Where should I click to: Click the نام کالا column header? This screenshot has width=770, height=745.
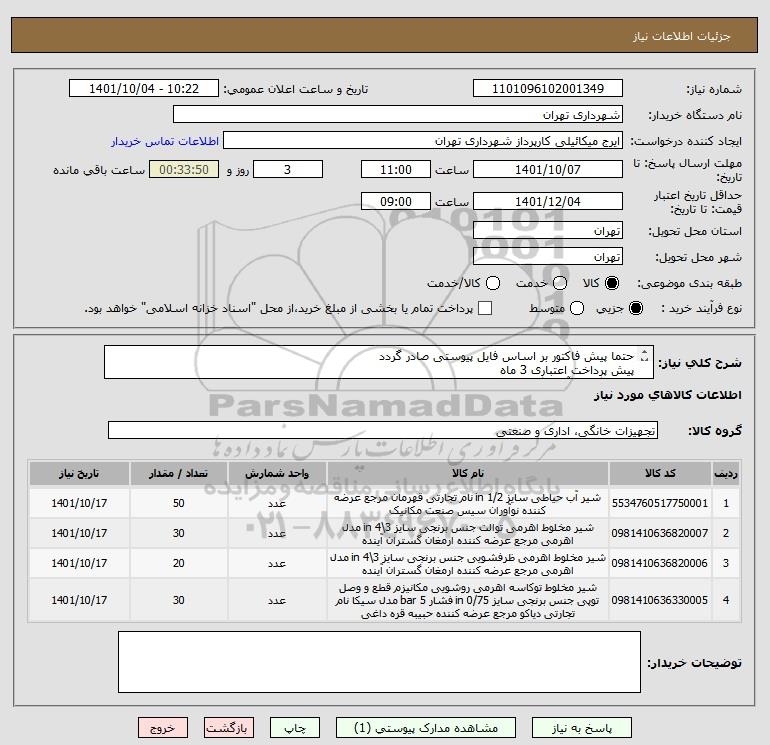468,473
